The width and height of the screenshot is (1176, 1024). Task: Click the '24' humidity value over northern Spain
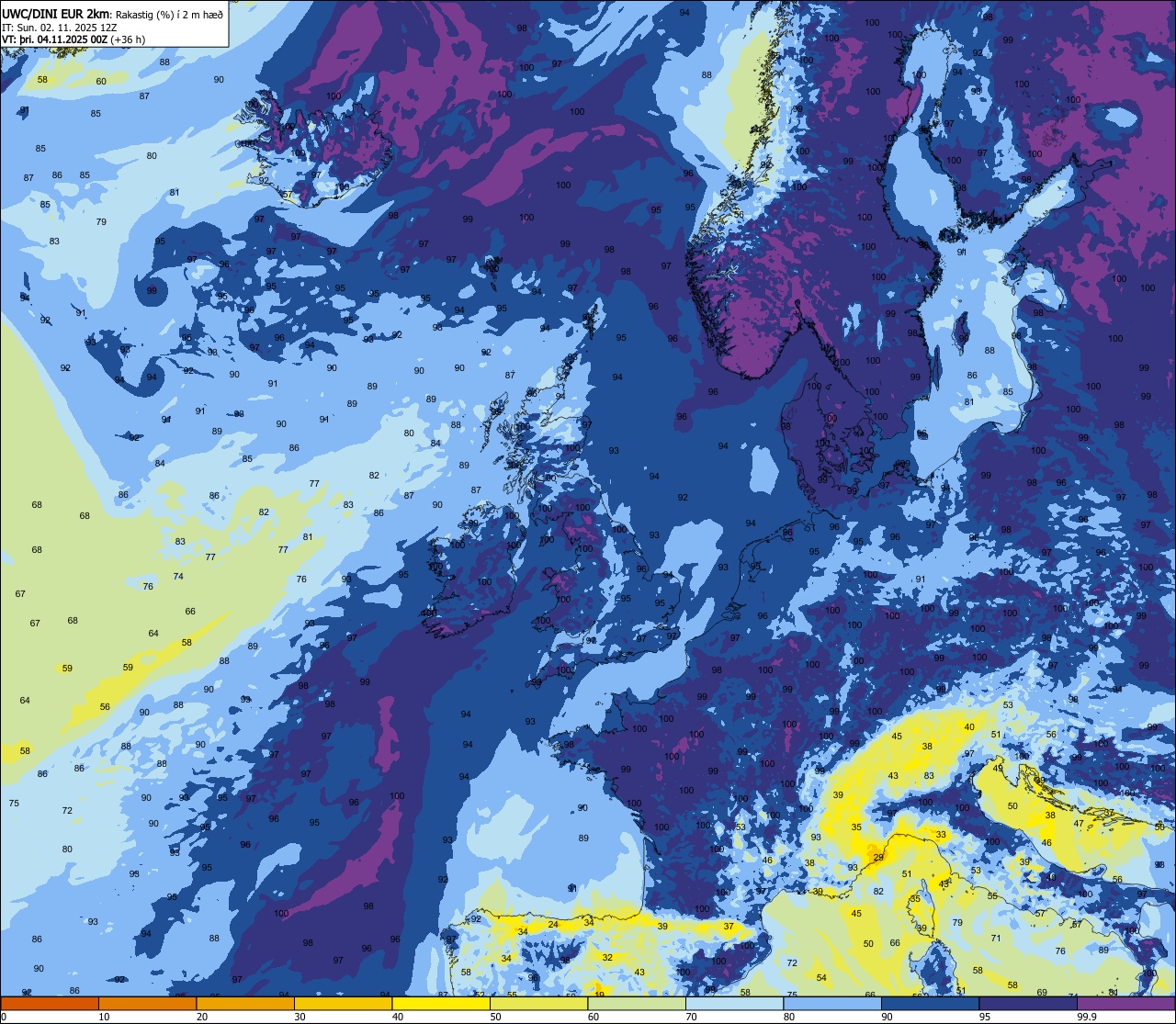[552, 924]
